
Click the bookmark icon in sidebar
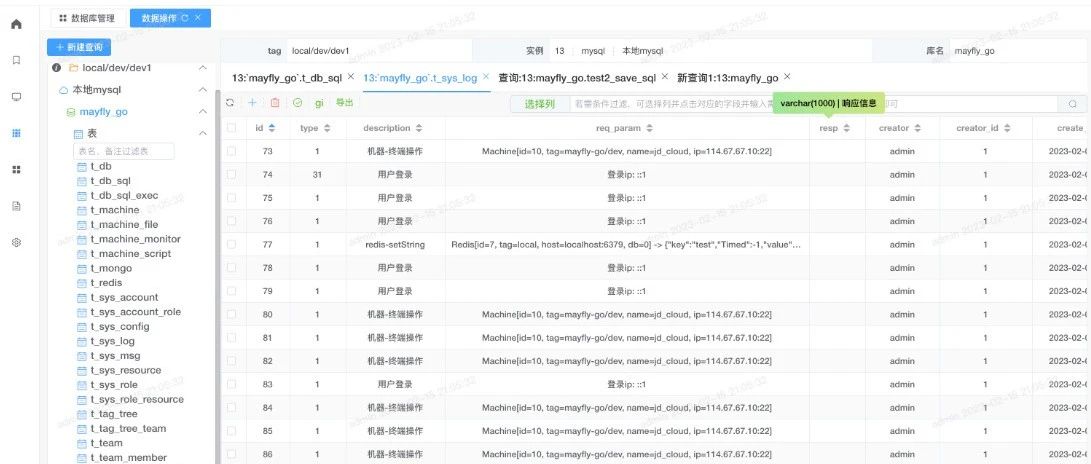(x=17, y=61)
